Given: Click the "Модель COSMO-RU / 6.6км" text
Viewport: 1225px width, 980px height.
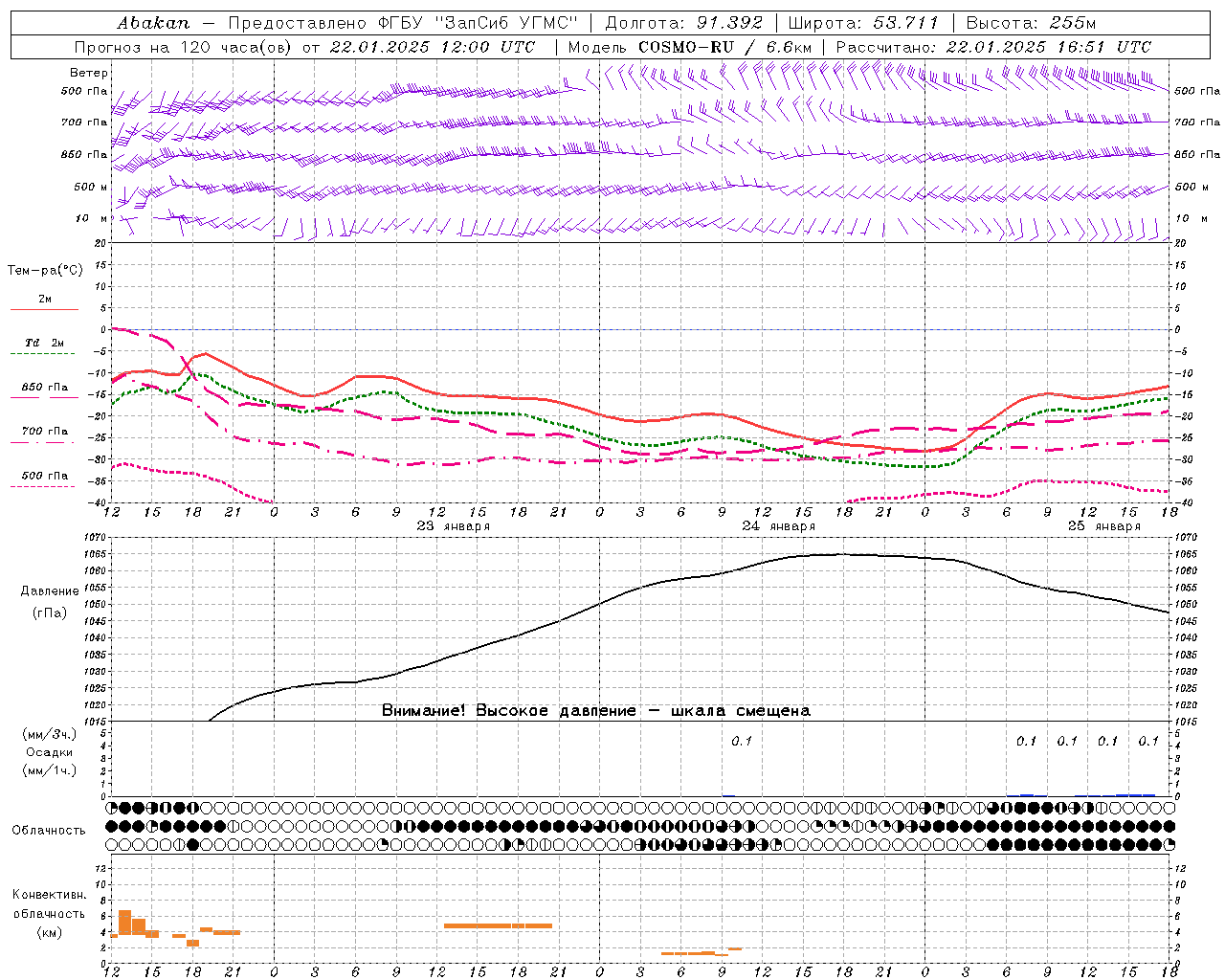Looking at the screenshot, I should coord(690,47).
